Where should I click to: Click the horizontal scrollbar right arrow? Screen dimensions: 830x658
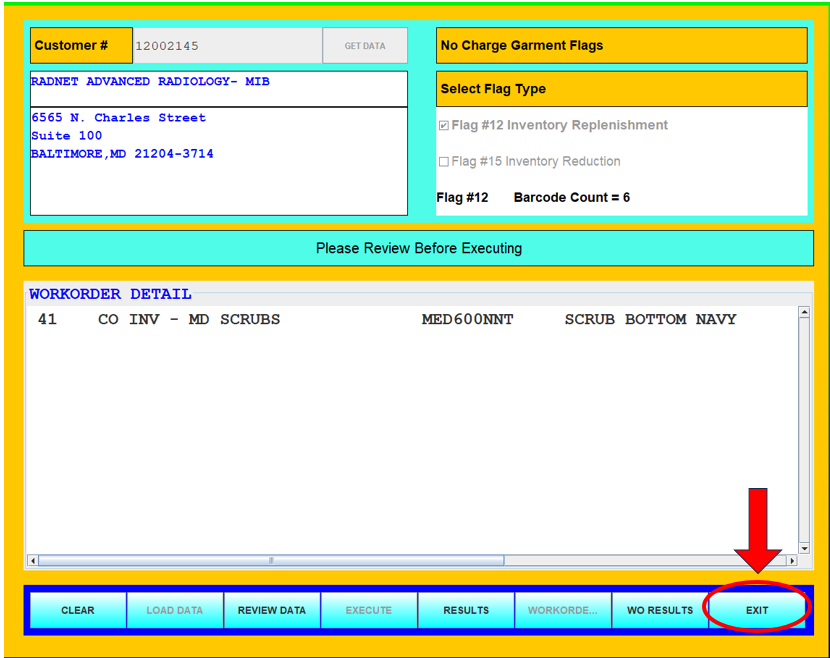click(x=791, y=561)
